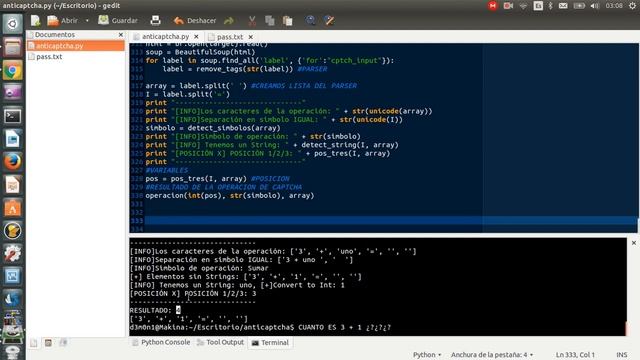The width and height of the screenshot is (640, 360).
Task: Launch Firefox from launcher
Action: point(12,162)
